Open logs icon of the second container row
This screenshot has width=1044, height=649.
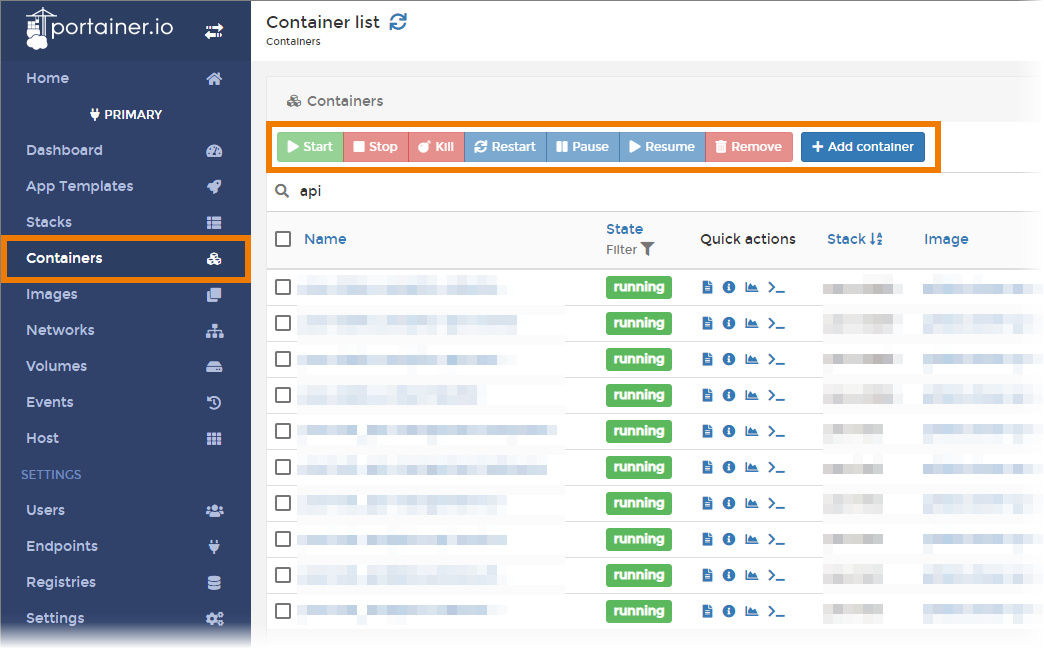(x=707, y=323)
